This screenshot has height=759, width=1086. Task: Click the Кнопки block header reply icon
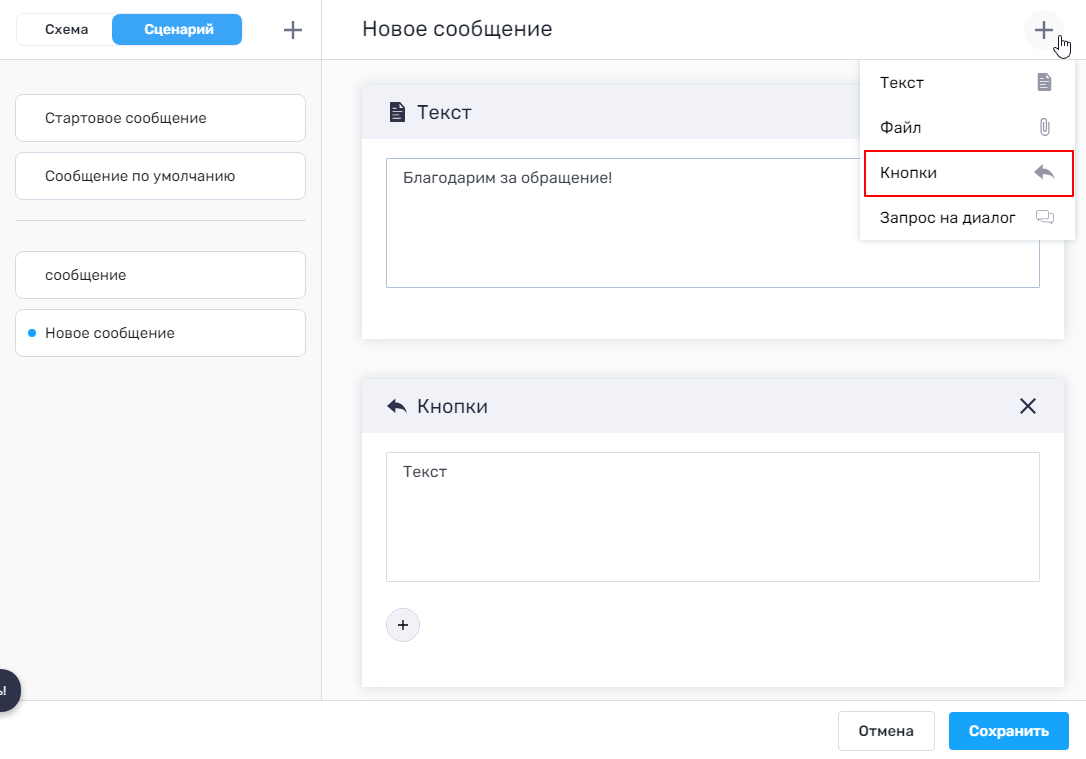(397, 406)
